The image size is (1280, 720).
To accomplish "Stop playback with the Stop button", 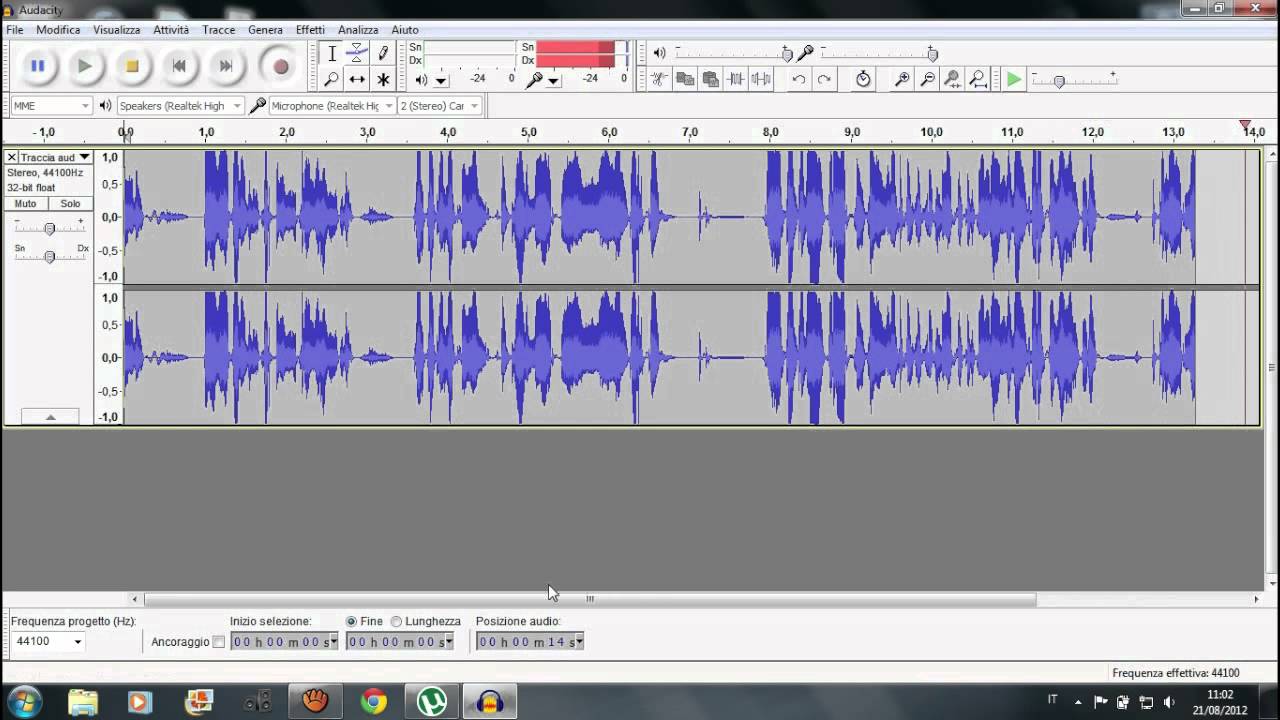I will coord(132,66).
